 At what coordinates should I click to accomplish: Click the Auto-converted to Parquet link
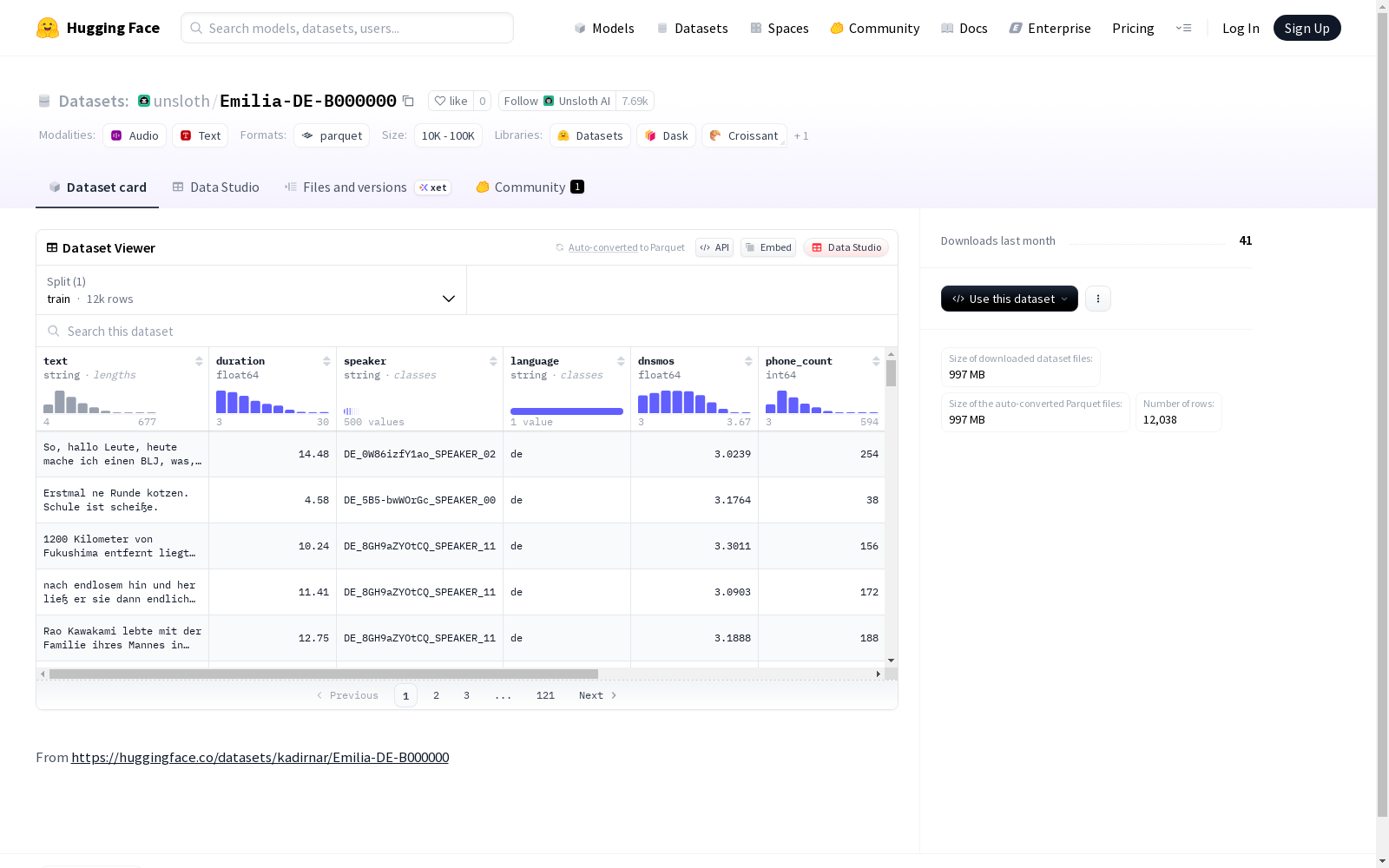point(602,247)
